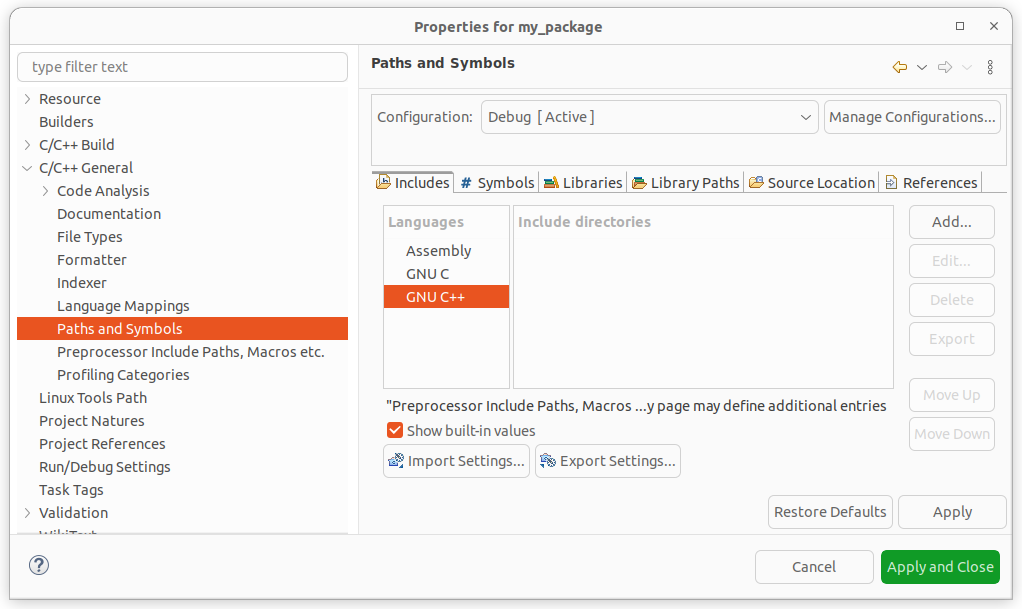Expand the C/C++ Build tree node
Screen dimensions: 1022x609
pos(27,145)
